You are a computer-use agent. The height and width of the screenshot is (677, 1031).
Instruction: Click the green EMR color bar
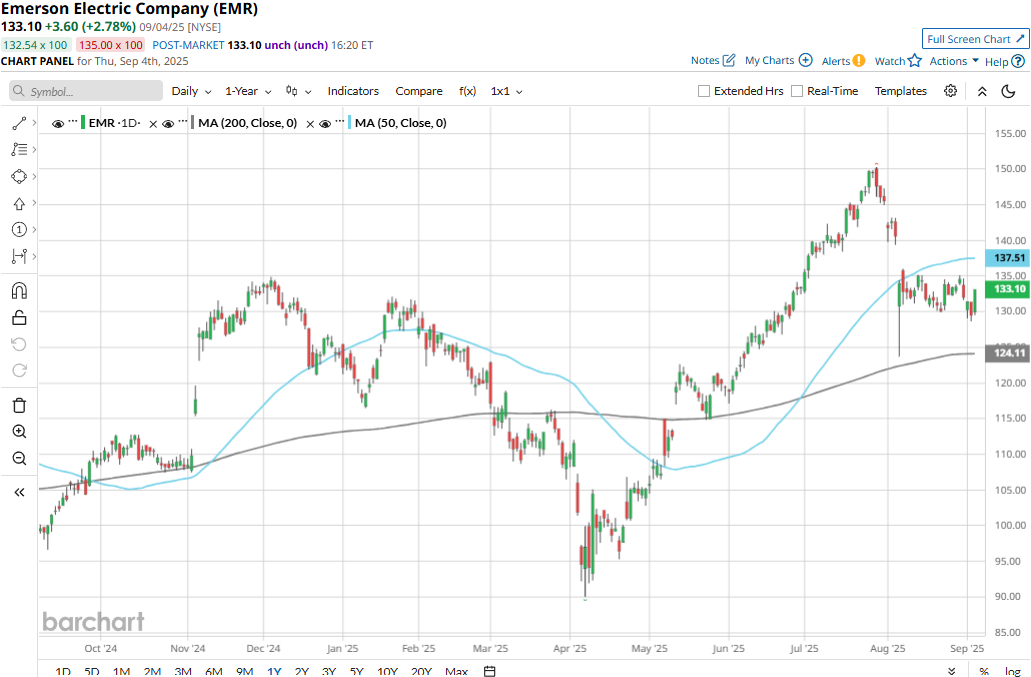coord(83,123)
